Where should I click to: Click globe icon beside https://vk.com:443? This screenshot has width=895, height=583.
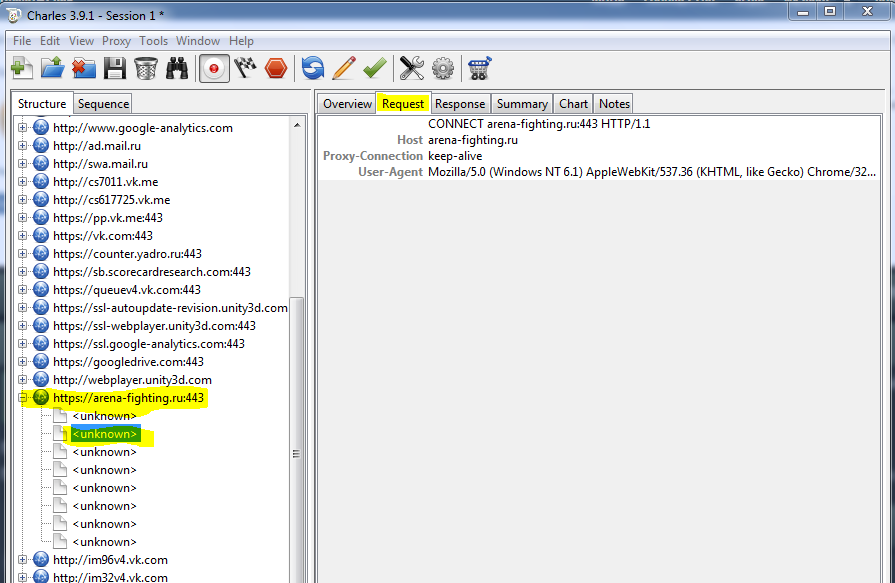click(41, 235)
